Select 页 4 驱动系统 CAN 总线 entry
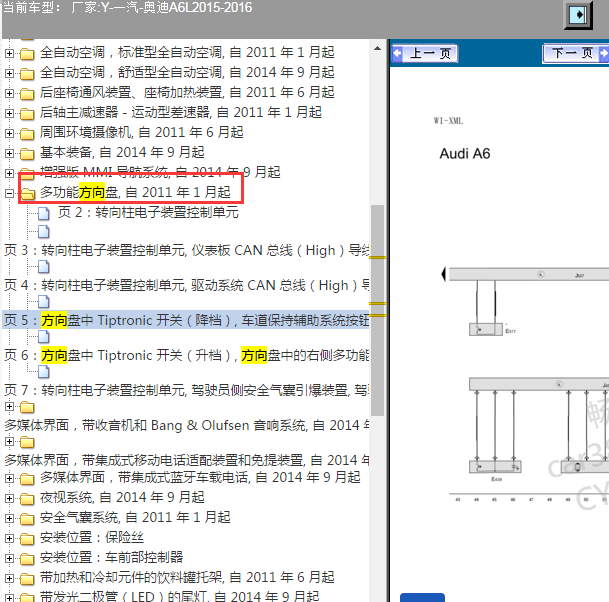Image resolution: width=609 pixels, height=602 pixels. click(186, 285)
